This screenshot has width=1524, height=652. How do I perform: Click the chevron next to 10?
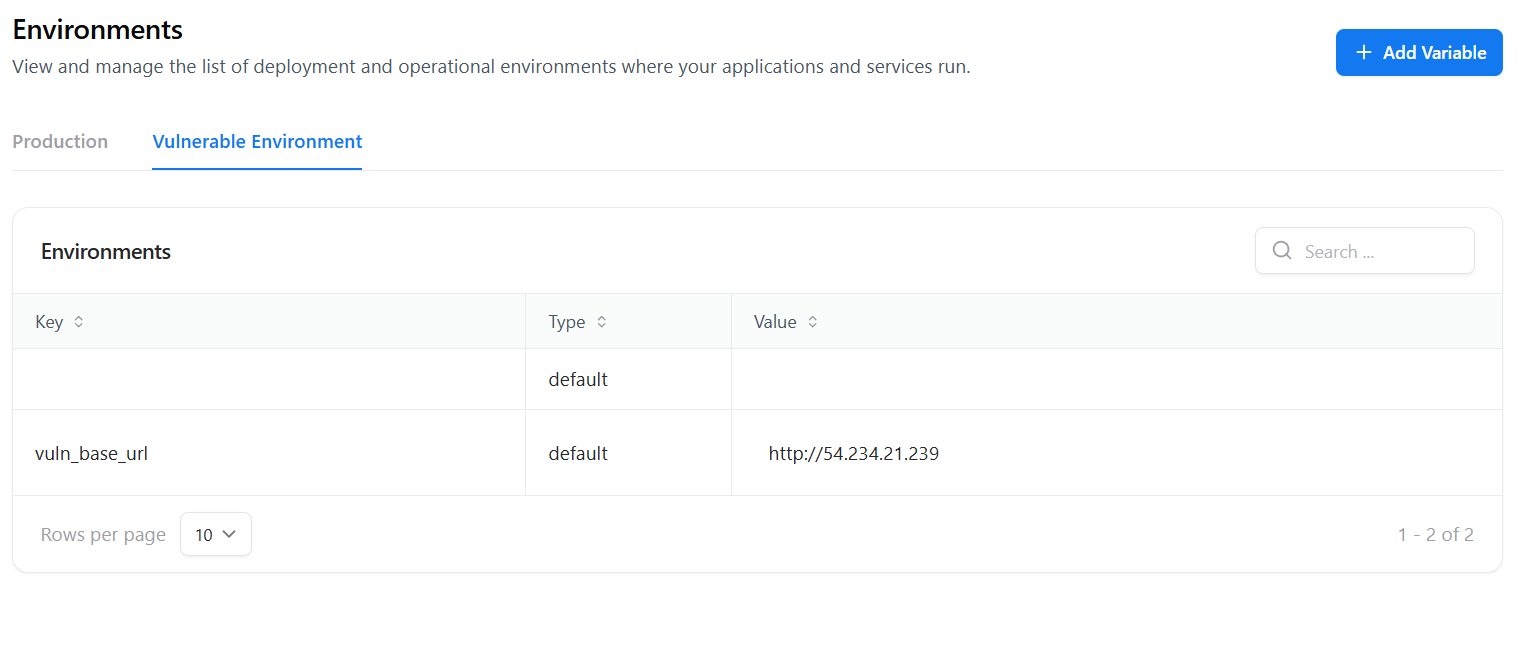[x=229, y=535]
